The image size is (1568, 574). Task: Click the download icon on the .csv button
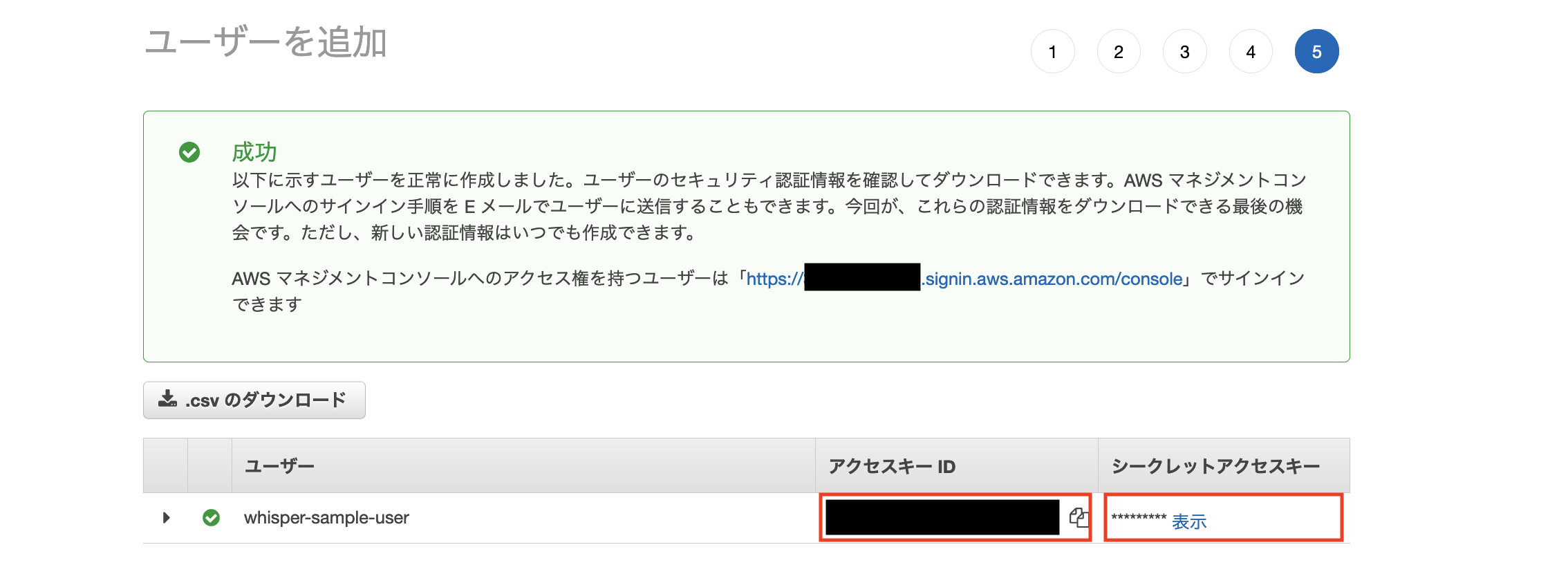(x=167, y=399)
